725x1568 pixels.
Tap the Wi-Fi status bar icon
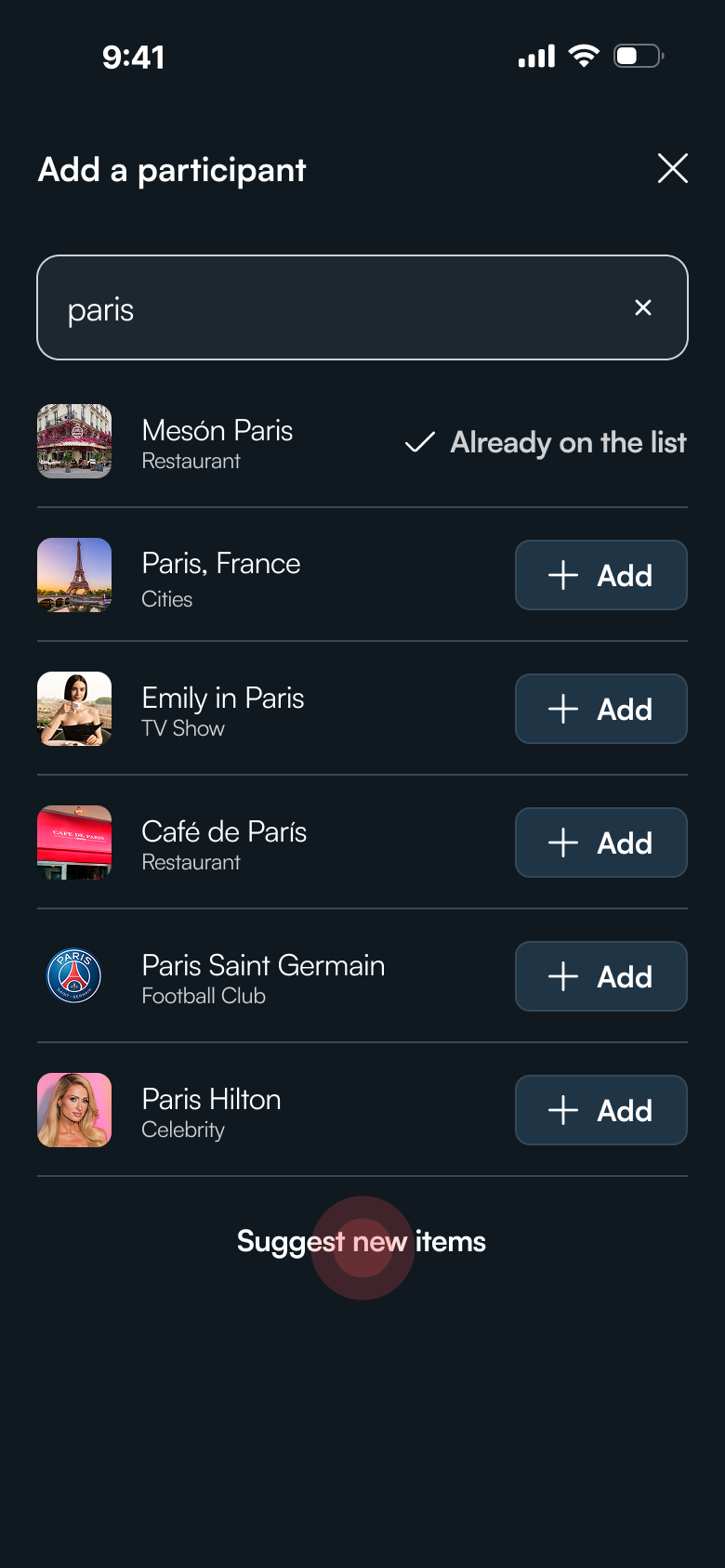(584, 56)
